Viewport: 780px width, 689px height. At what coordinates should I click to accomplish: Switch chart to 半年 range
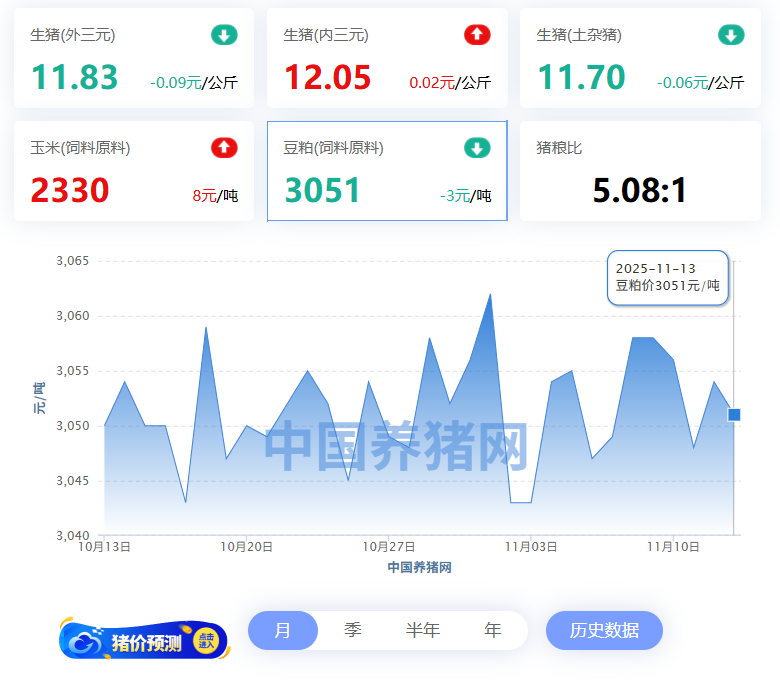(x=422, y=631)
